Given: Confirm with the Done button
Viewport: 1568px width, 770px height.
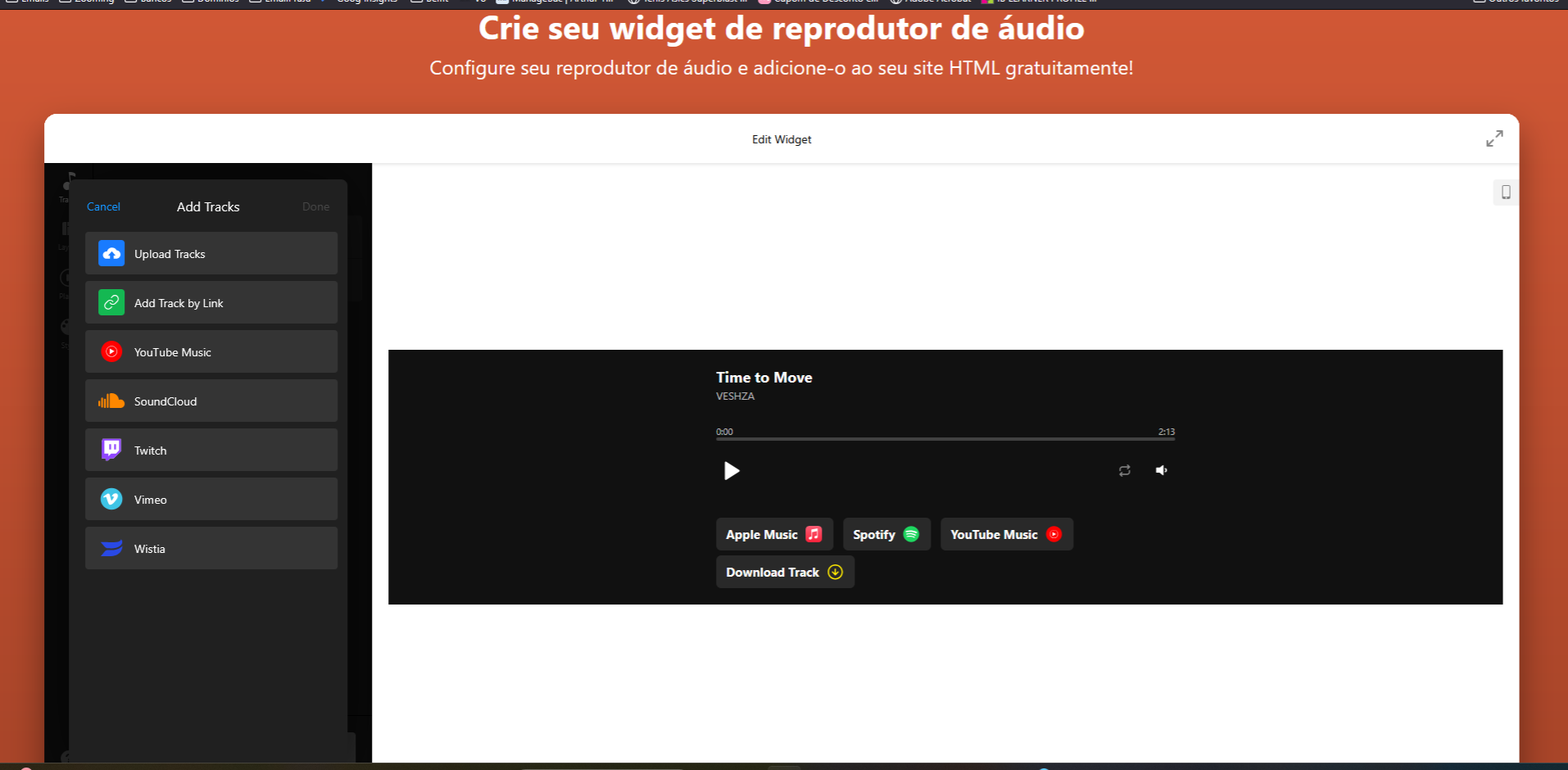Looking at the screenshot, I should [315, 206].
